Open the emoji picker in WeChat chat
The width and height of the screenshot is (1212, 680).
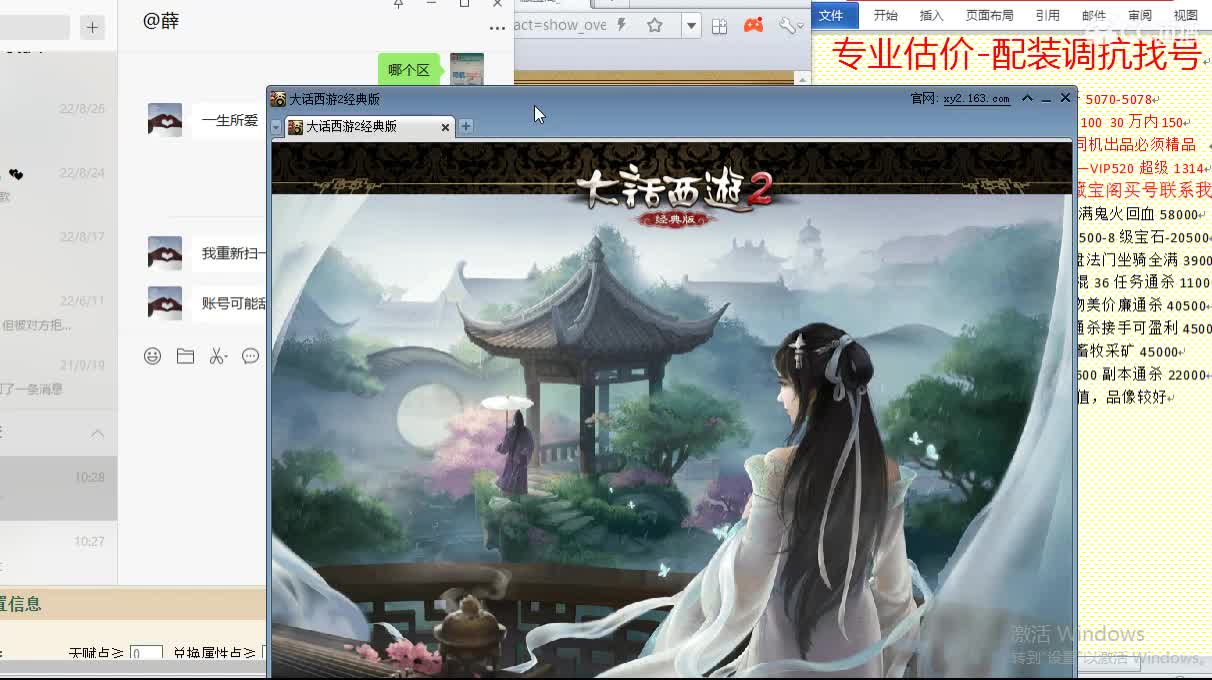152,356
